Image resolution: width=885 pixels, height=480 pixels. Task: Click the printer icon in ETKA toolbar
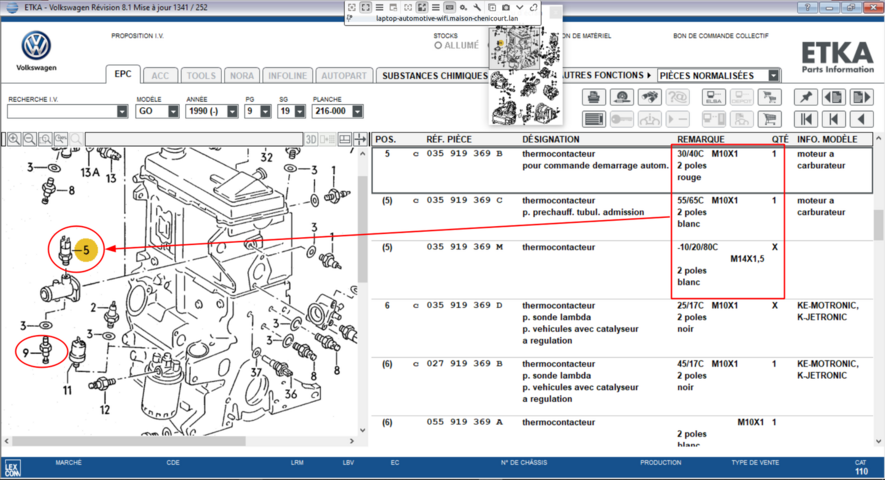coord(594,97)
